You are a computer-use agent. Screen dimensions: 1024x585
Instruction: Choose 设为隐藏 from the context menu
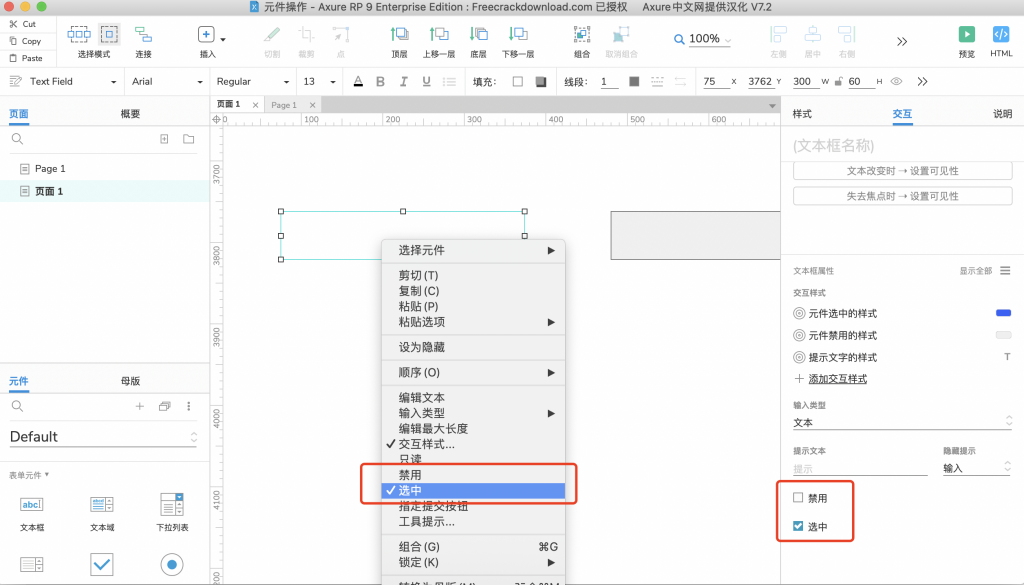[421, 347]
